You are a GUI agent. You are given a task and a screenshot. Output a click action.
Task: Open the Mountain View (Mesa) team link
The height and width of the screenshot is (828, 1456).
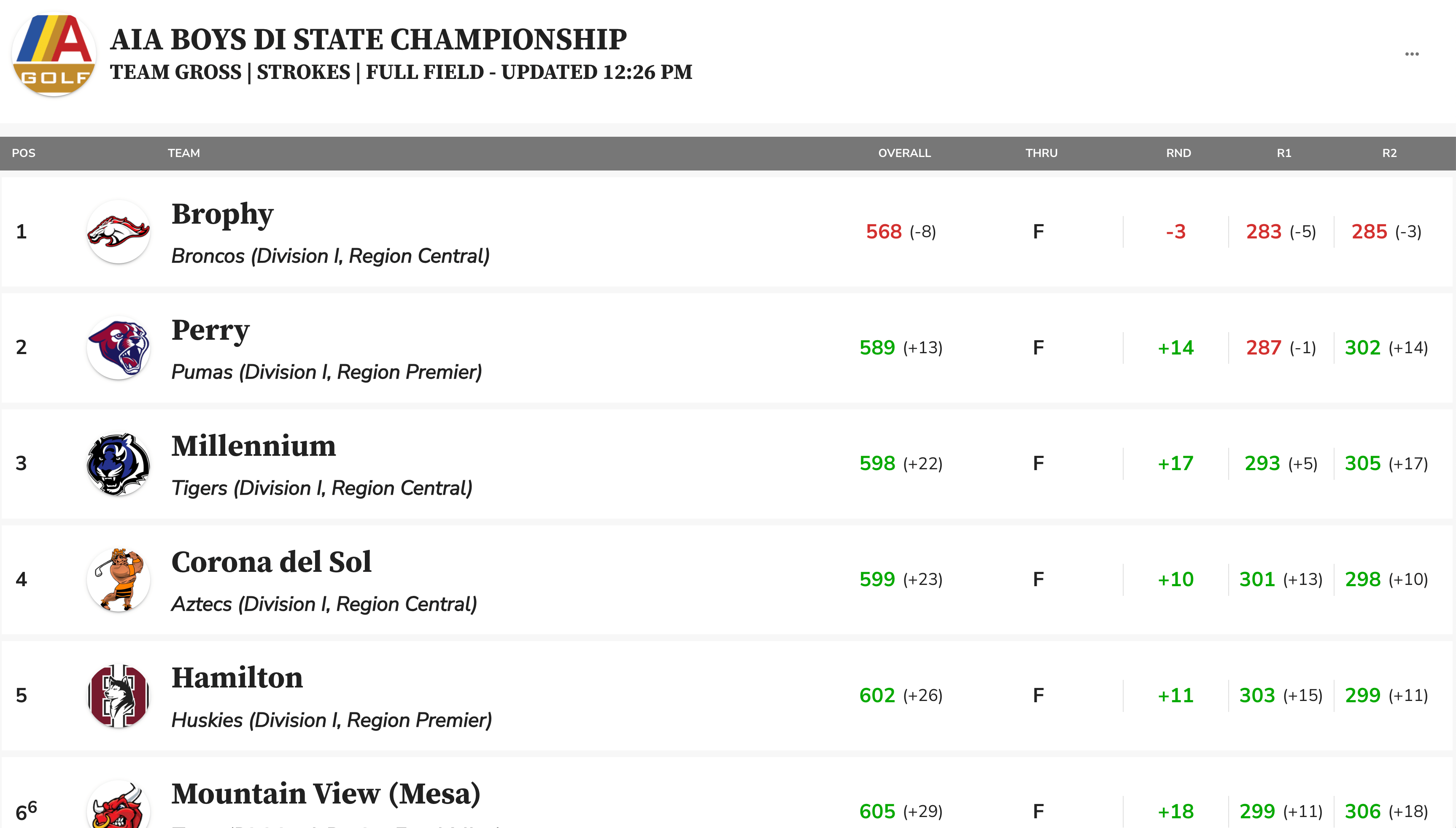326,794
